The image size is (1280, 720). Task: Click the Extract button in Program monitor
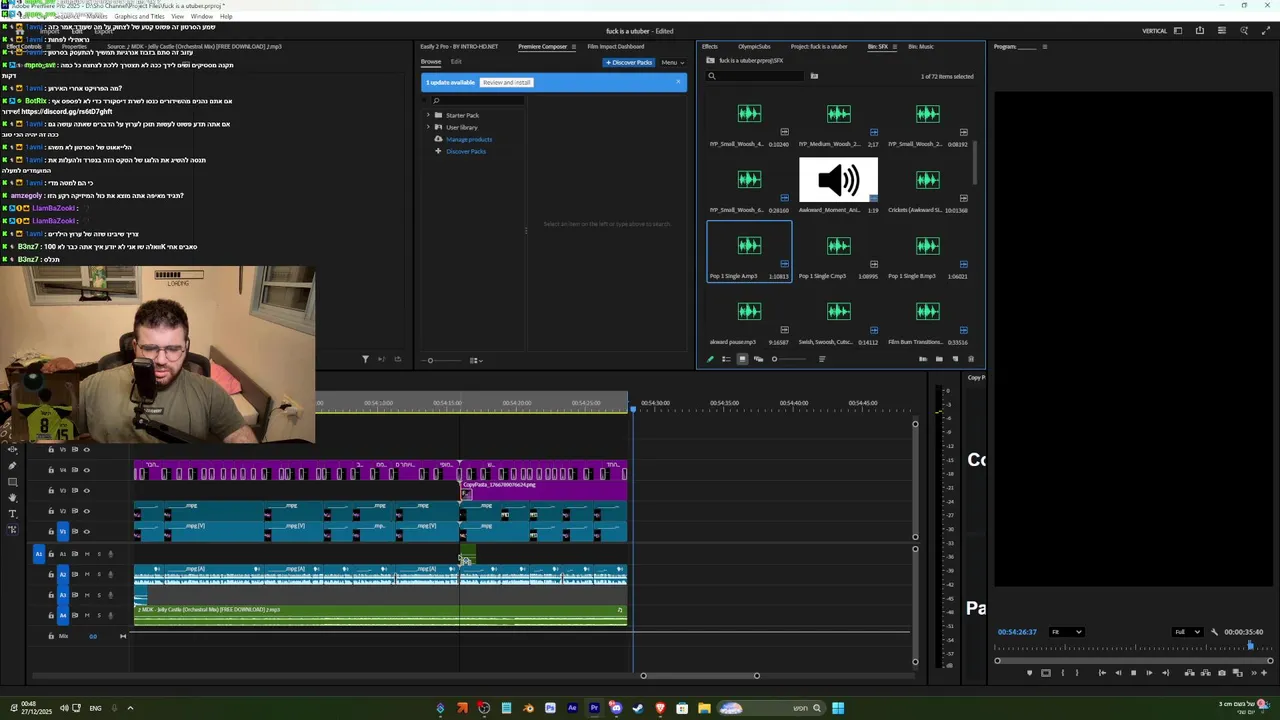pos(1205,673)
